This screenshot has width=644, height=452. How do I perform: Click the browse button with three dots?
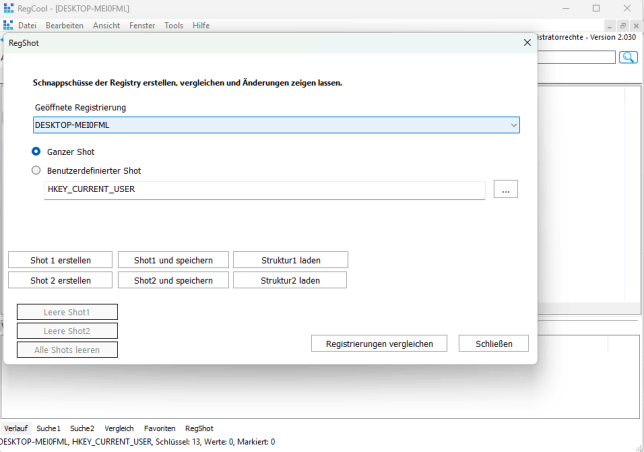pyautogui.click(x=506, y=189)
